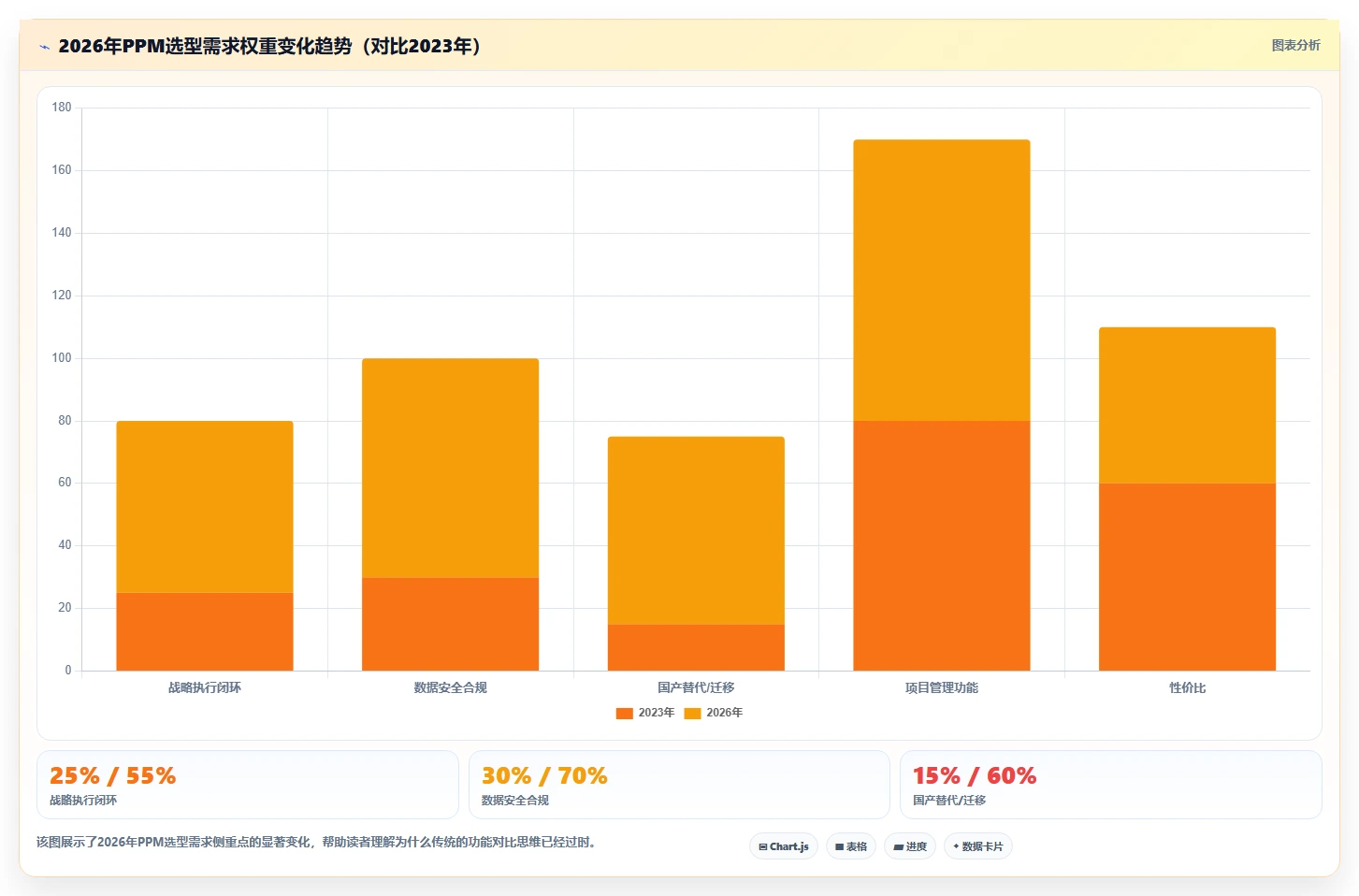The width and height of the screenshot is (1359, 896).
Task: Click the 进度 tag pill
Action: pos(910,846)
